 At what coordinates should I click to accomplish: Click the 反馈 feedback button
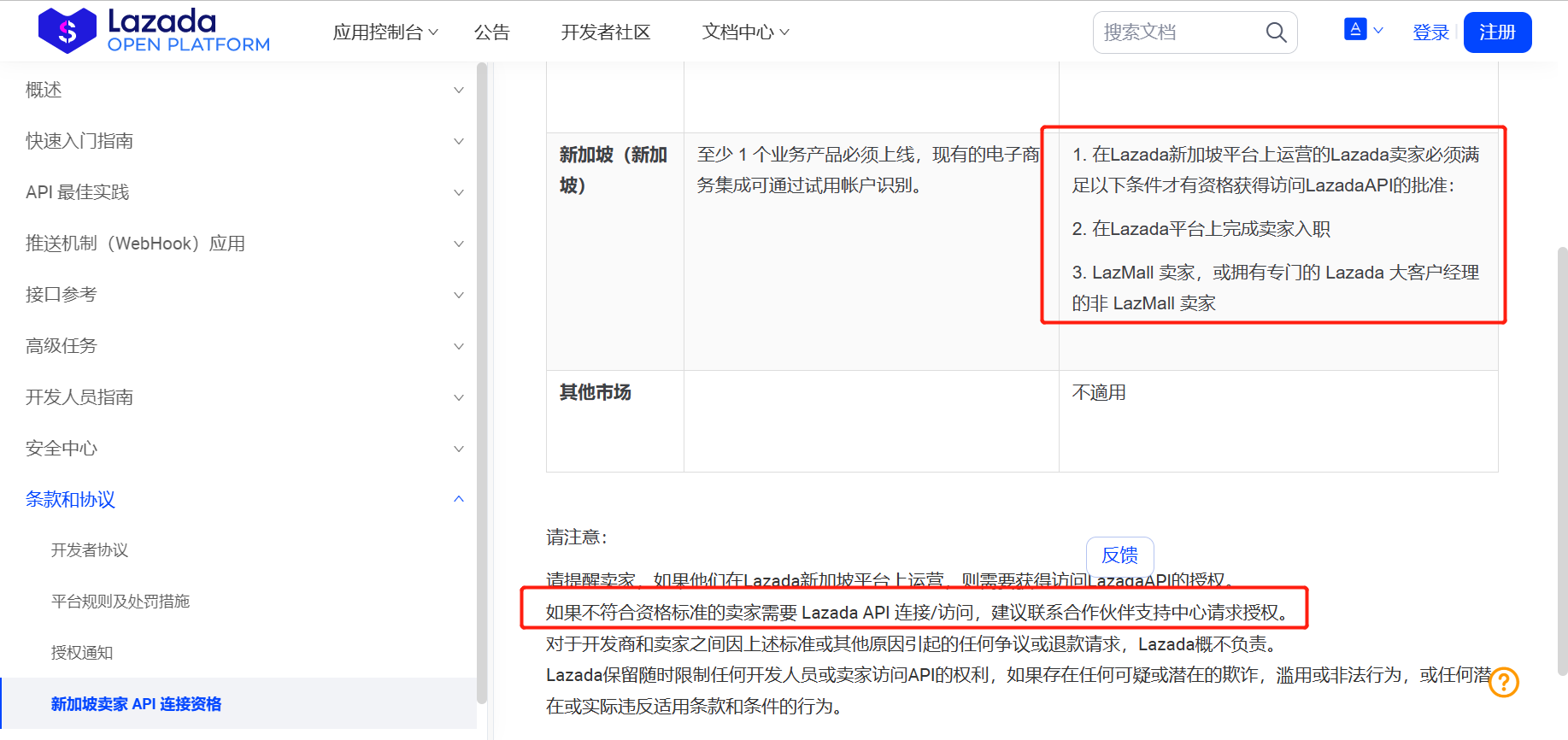1120,555
